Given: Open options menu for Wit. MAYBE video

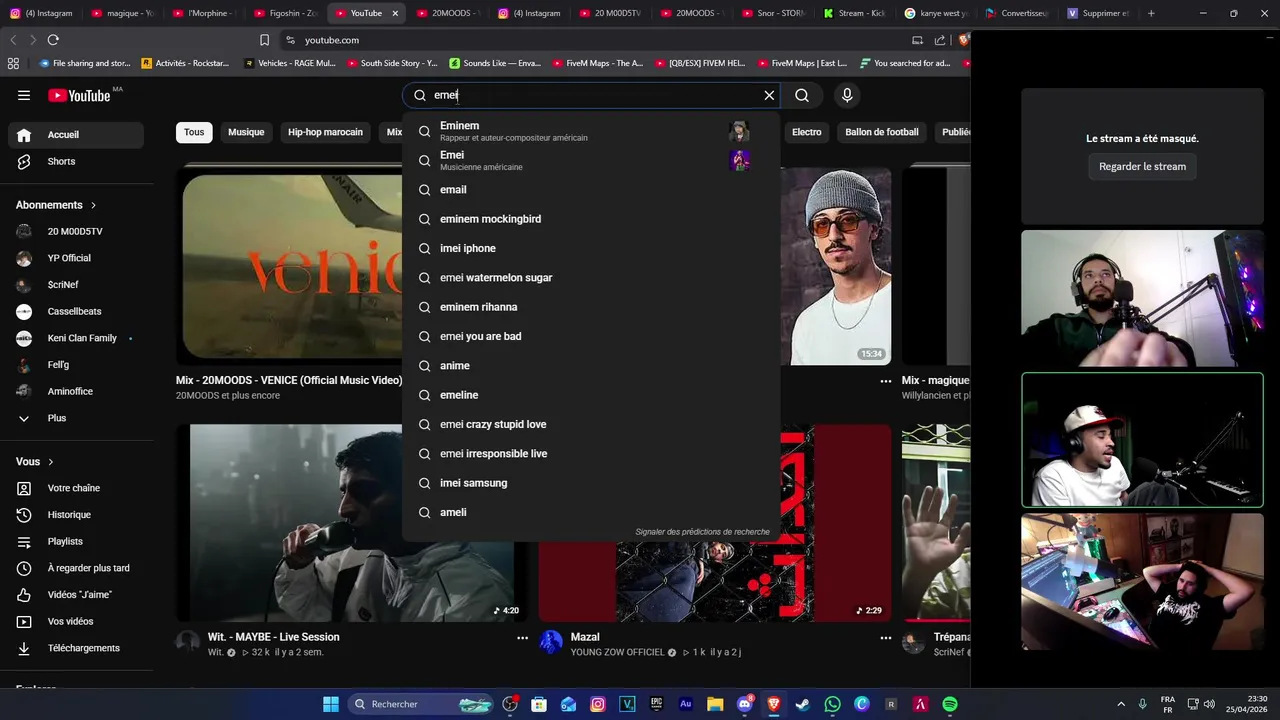Looking at the screenshot, I should (x=522, y=637).
